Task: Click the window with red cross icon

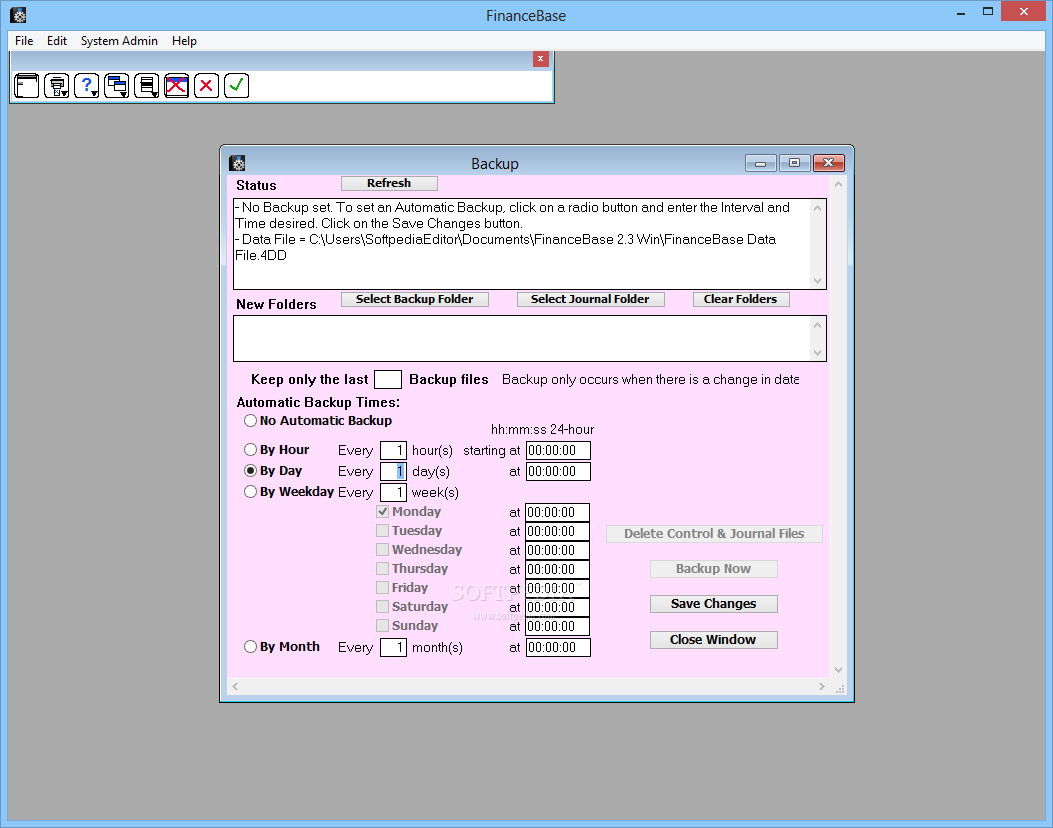Action: 177,86
